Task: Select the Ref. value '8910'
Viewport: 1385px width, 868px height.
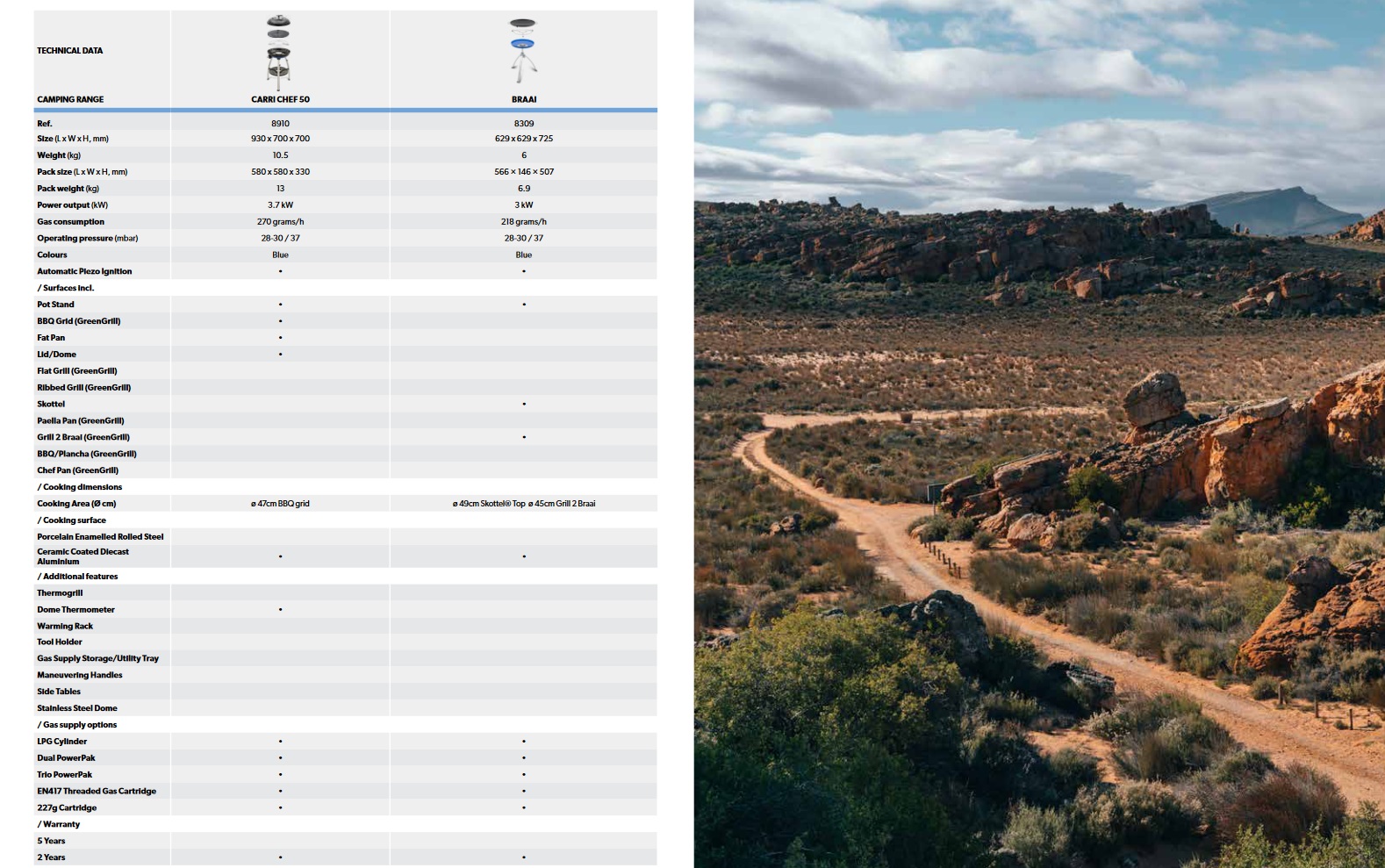Action: [x=280, y=124]
